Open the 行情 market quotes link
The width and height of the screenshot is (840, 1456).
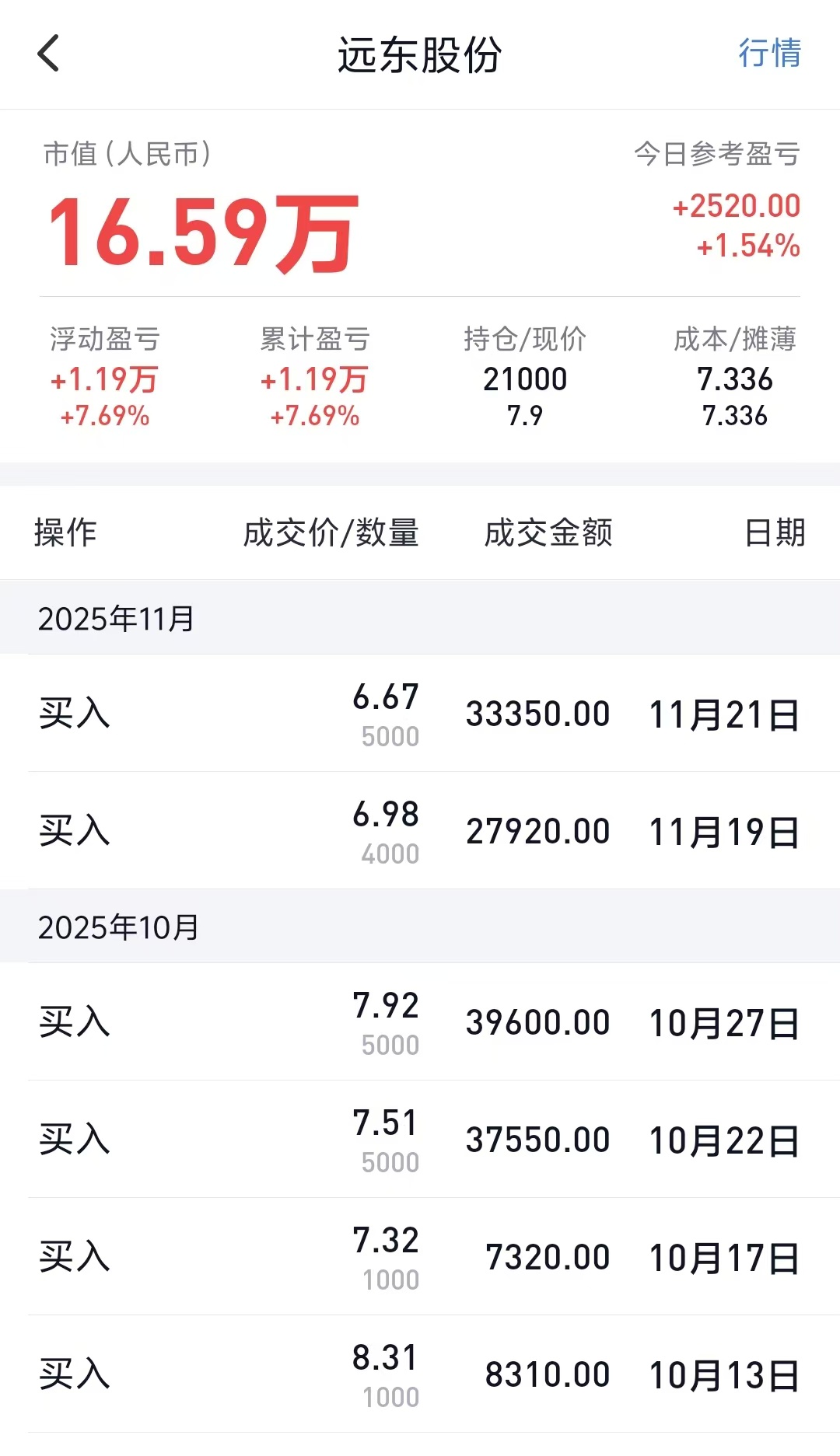pos(769,54)
